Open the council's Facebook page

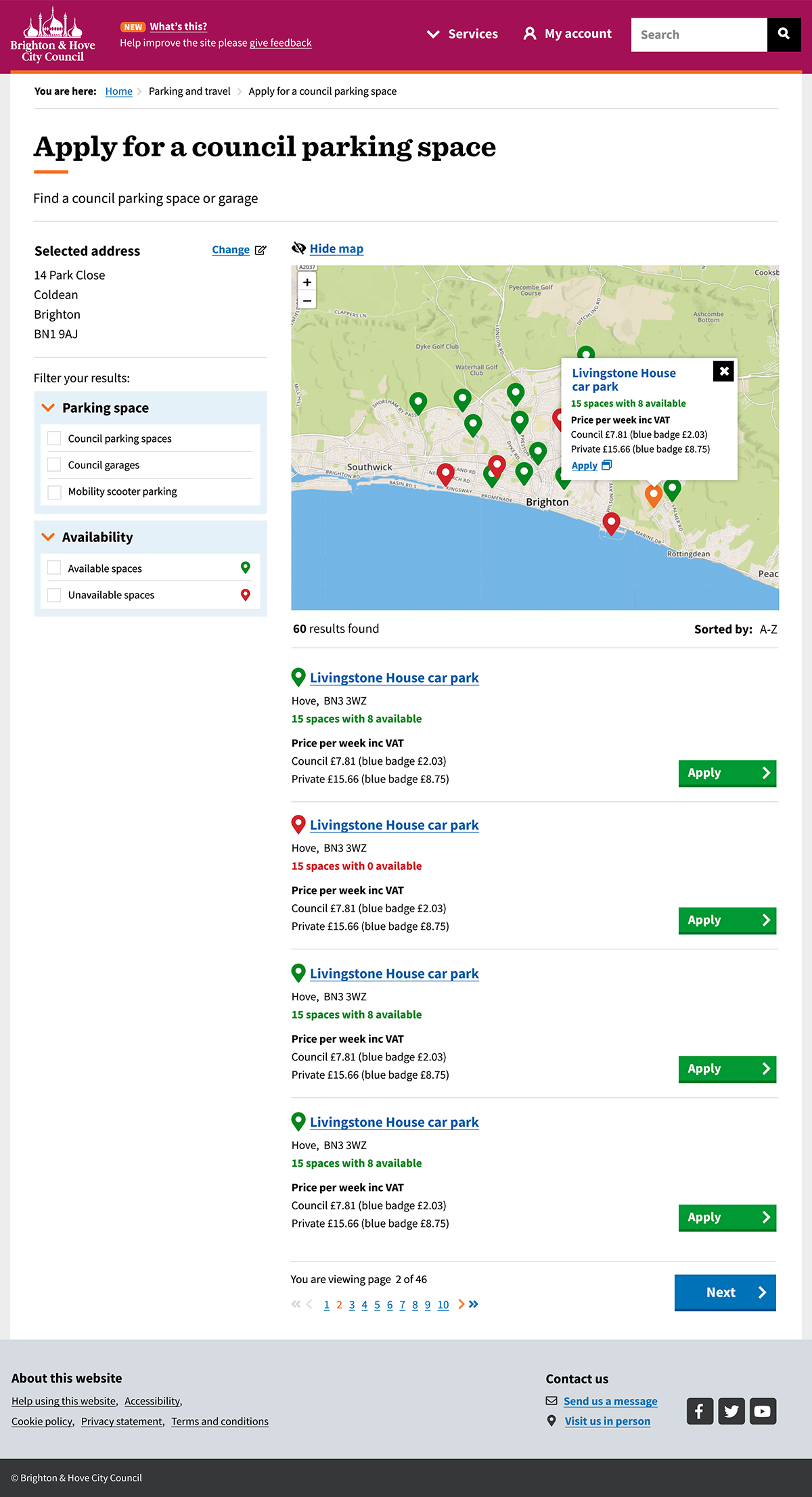tap(700, 1411)
